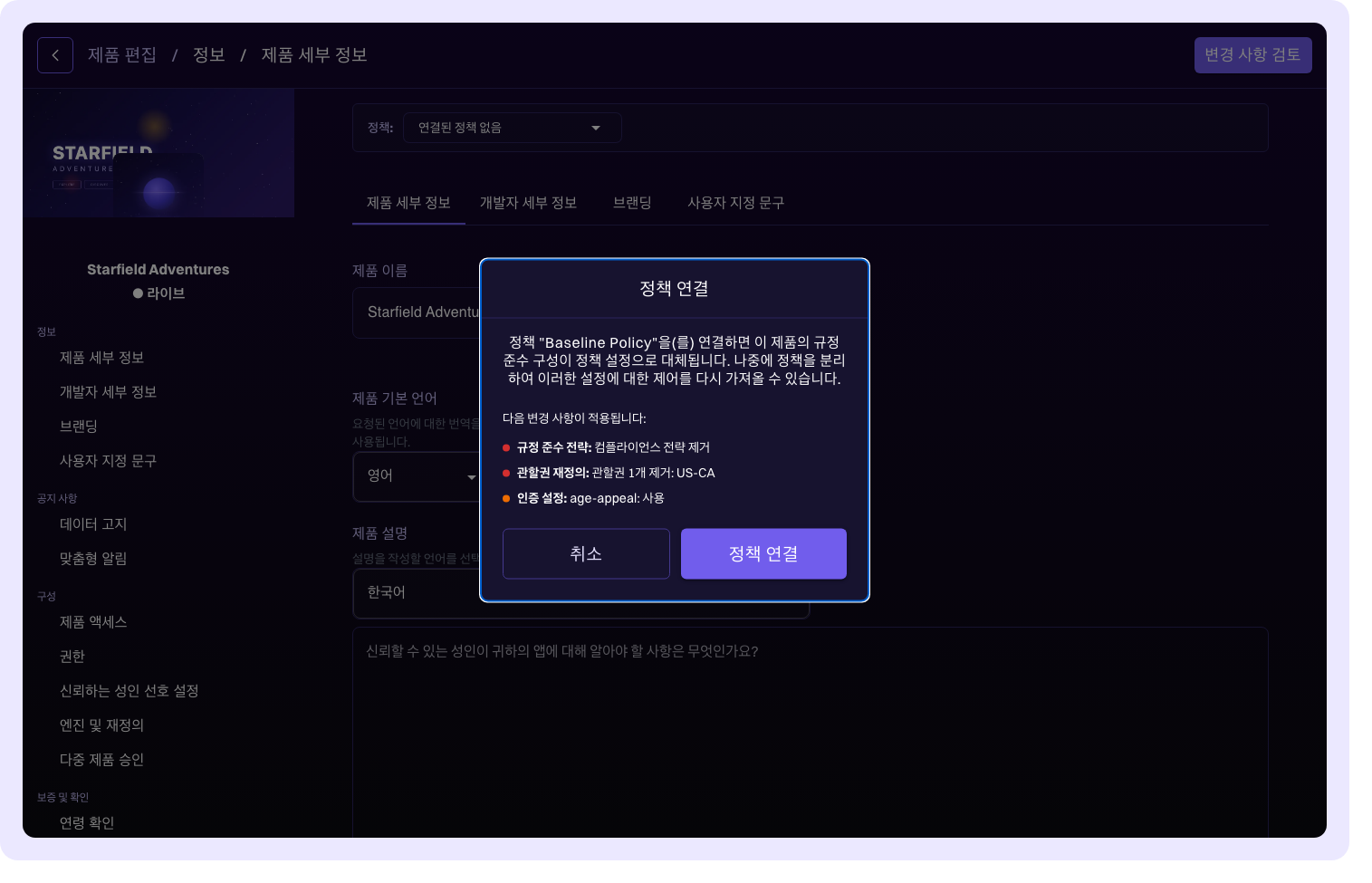Click 취소 in the policy dialog
The image size is (1372, 883).
(x=586, y=553)
